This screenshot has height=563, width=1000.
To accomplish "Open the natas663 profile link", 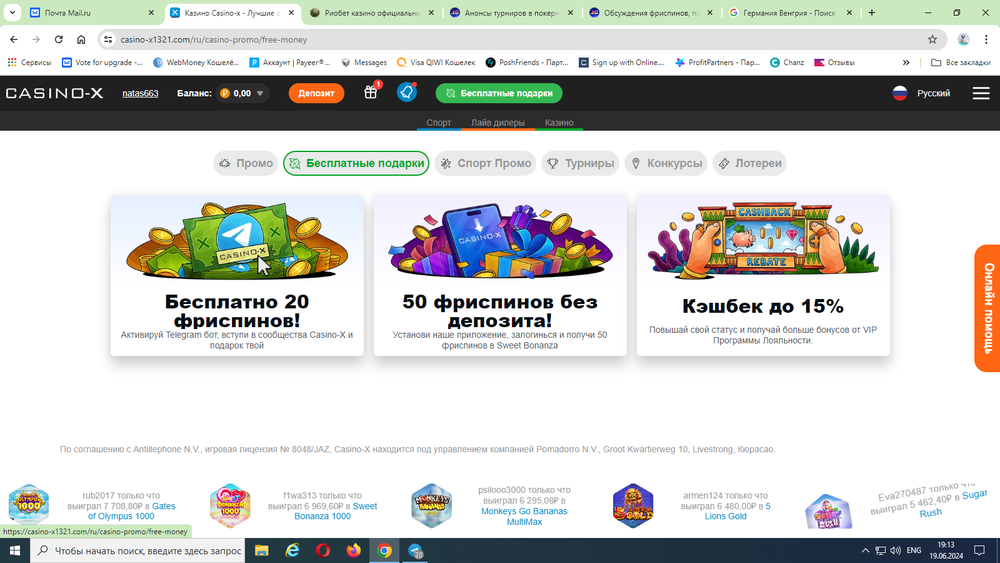I will (140, 93).
